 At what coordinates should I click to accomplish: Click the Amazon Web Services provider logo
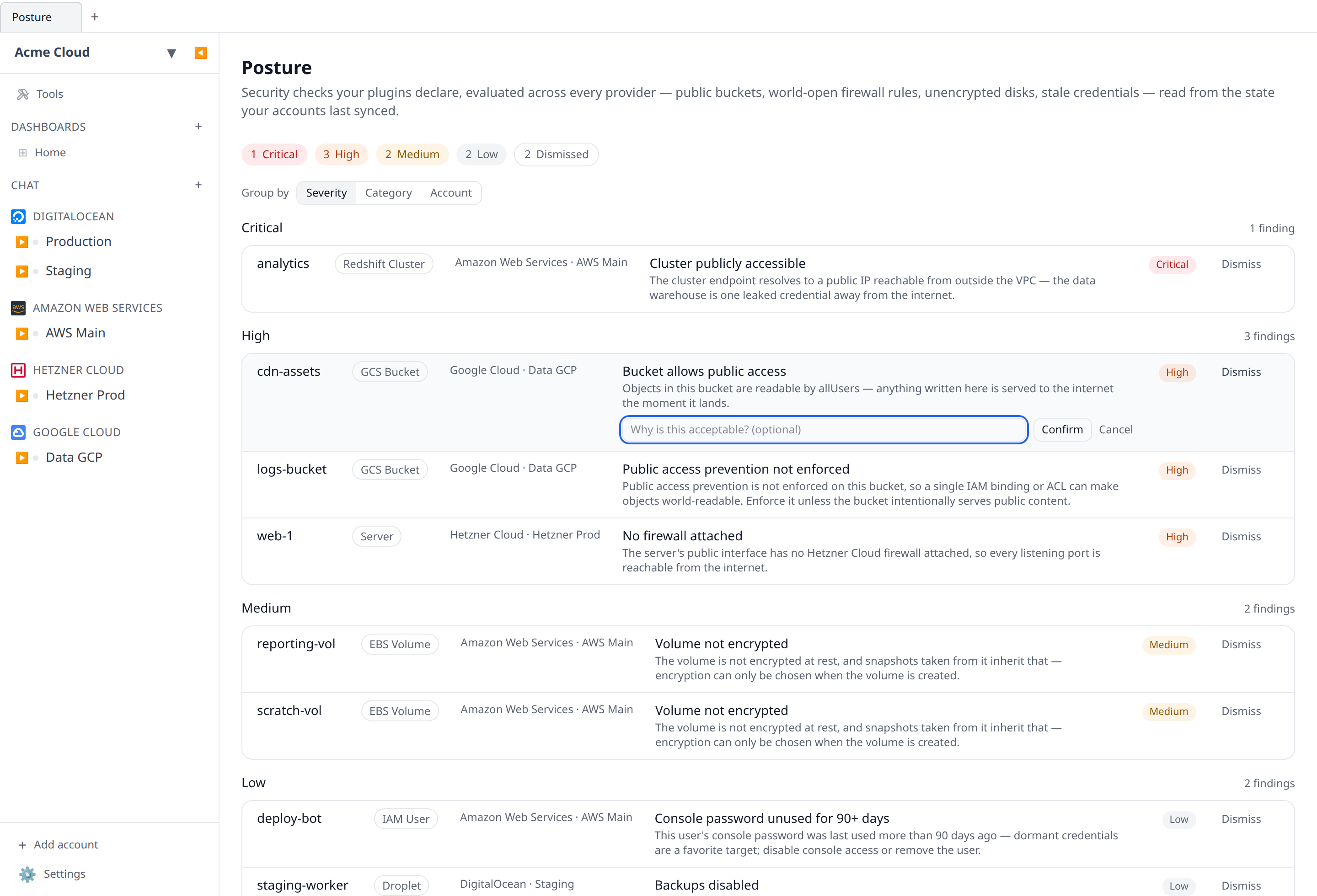pyautogui.click(x=18, y=308)
